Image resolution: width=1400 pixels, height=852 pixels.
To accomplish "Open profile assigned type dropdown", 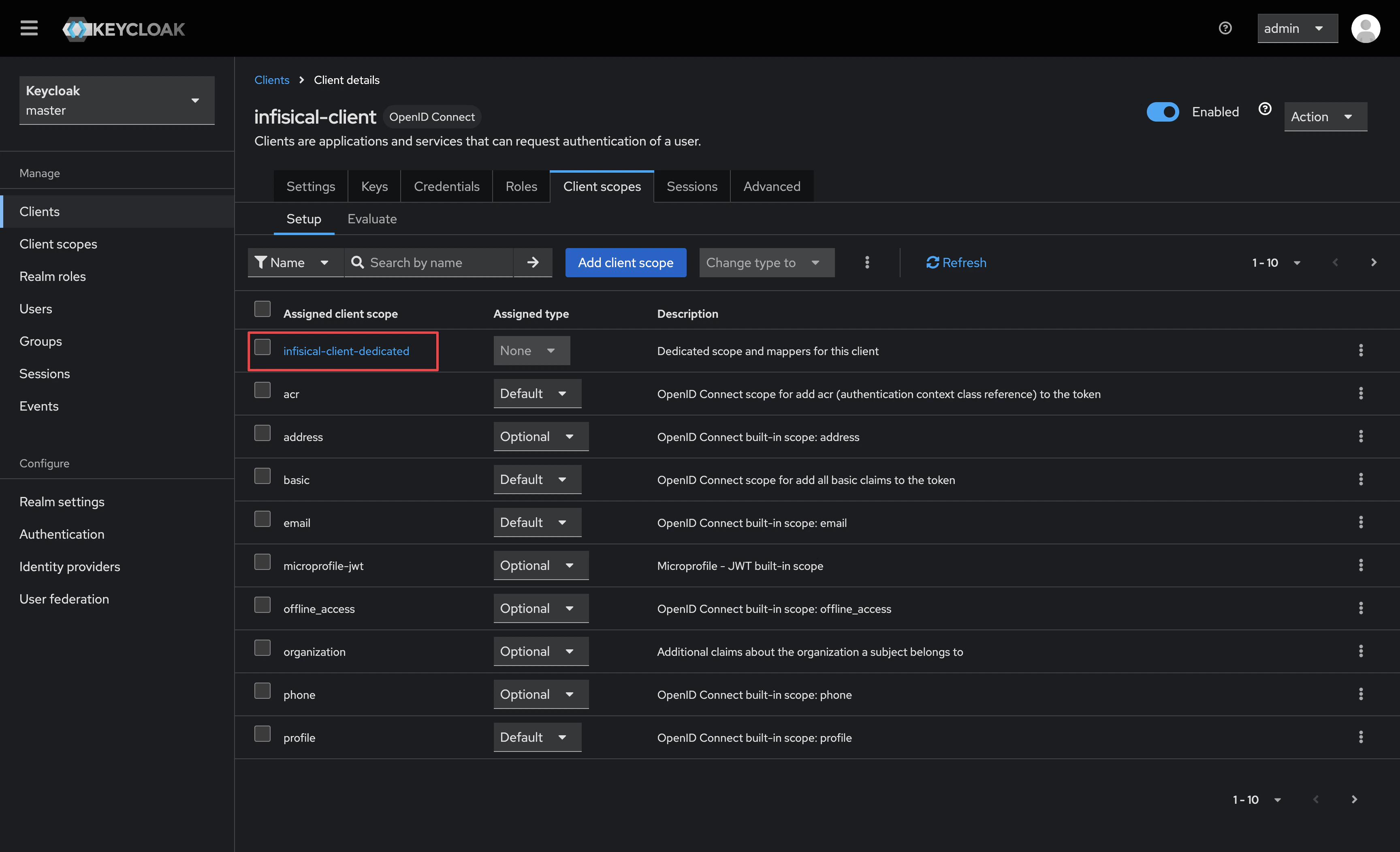I will [x=537, y=736].
